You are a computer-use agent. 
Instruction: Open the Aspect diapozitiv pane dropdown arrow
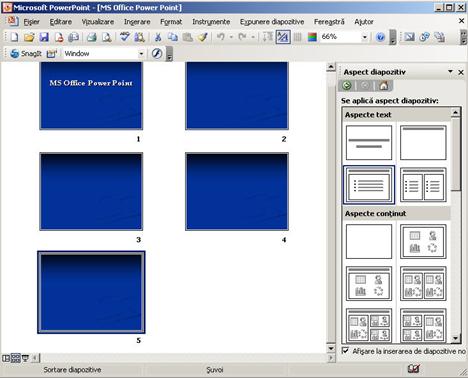pyautogui.click(x=450, y=72)
